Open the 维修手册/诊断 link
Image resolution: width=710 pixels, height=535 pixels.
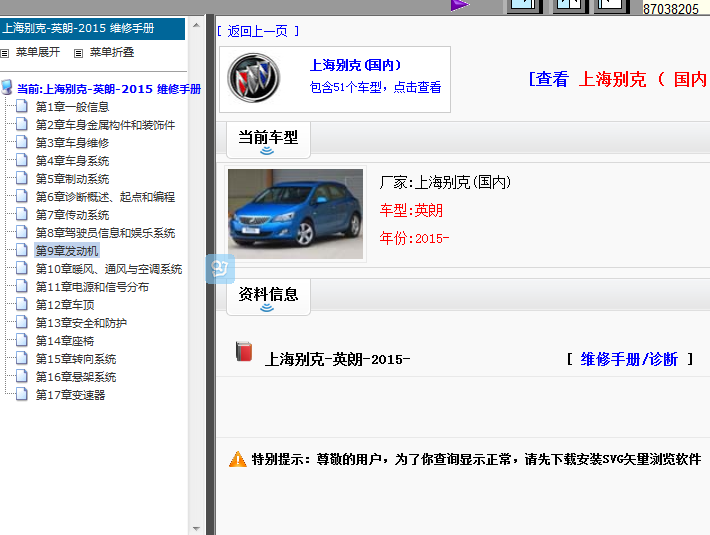(x=629, y=359)
